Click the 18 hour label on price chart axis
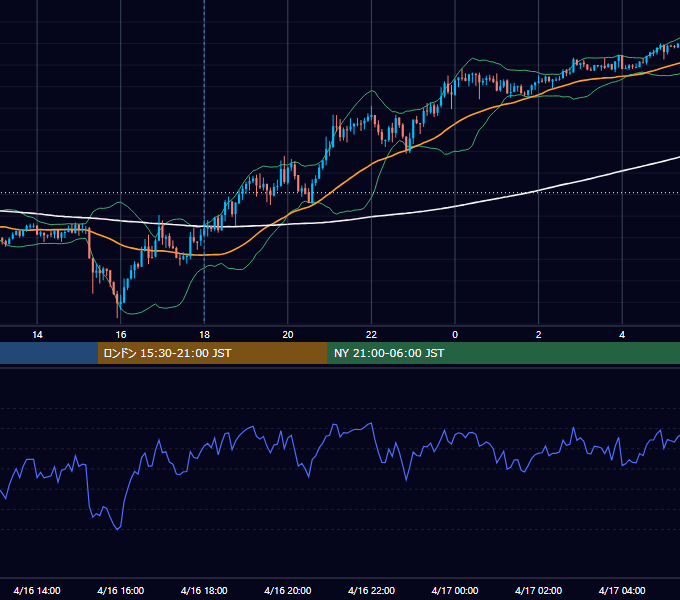Screen dimensions: 680x600 (x=204, y=335)
